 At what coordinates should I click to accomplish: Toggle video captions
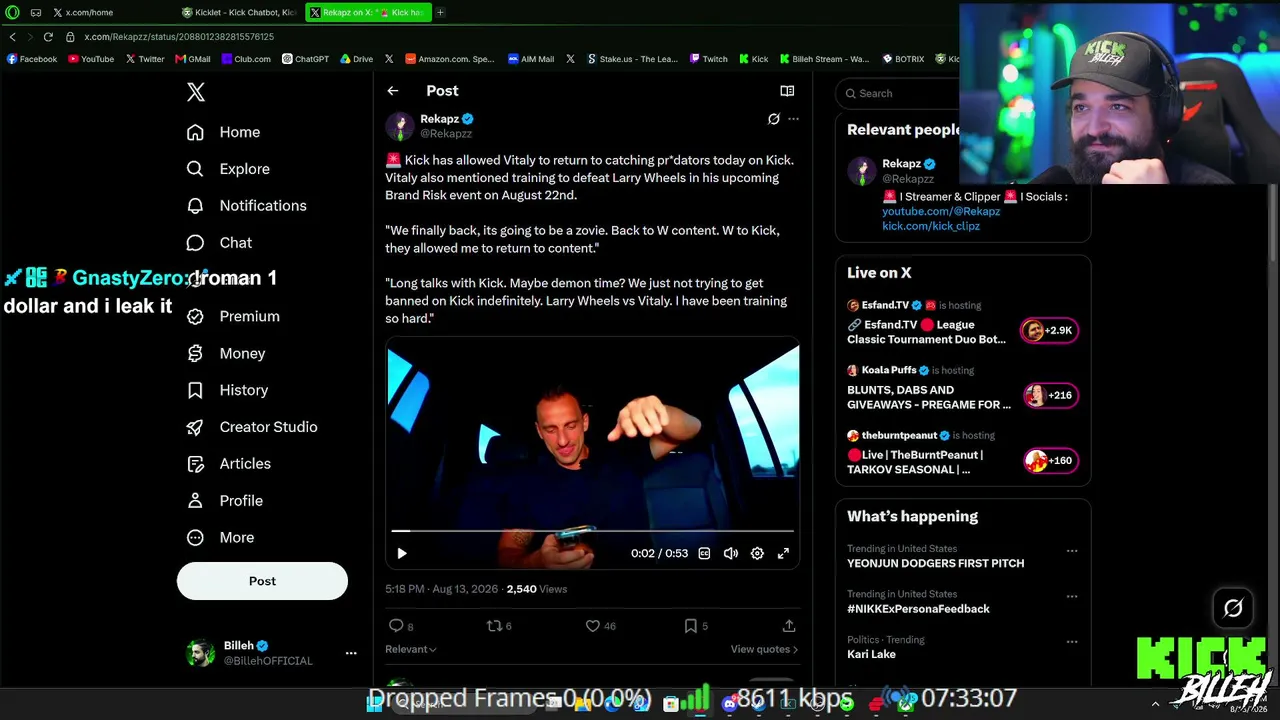[x=704, y=553]
